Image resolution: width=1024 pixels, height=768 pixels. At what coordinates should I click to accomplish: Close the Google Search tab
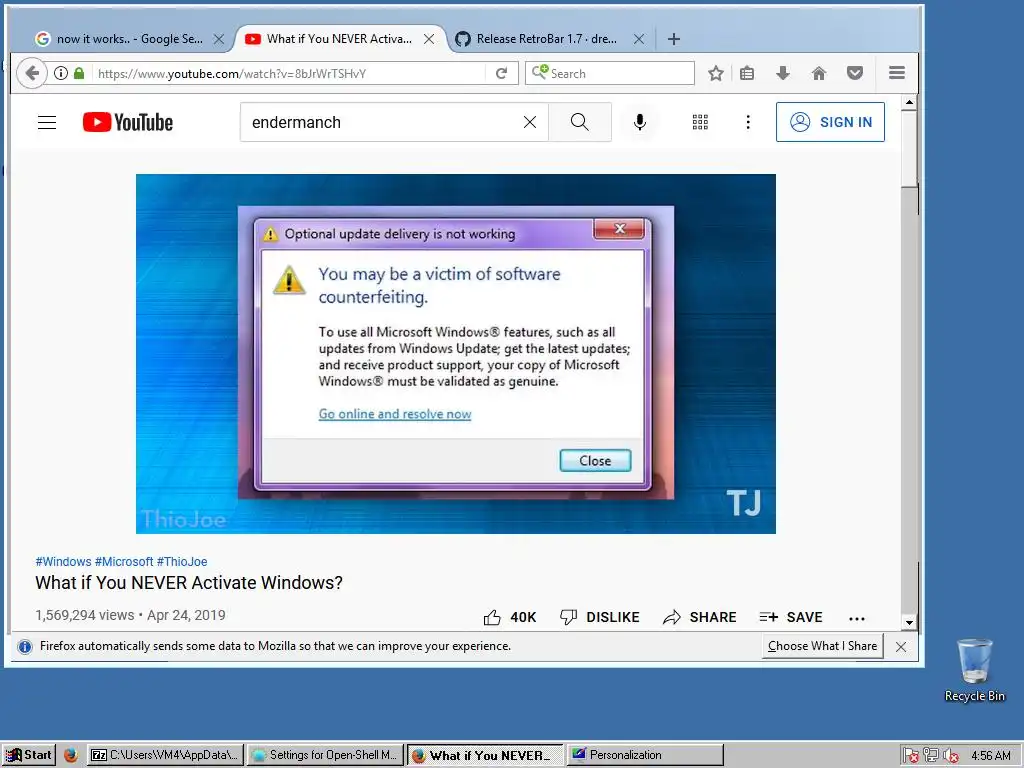(219, 39)
